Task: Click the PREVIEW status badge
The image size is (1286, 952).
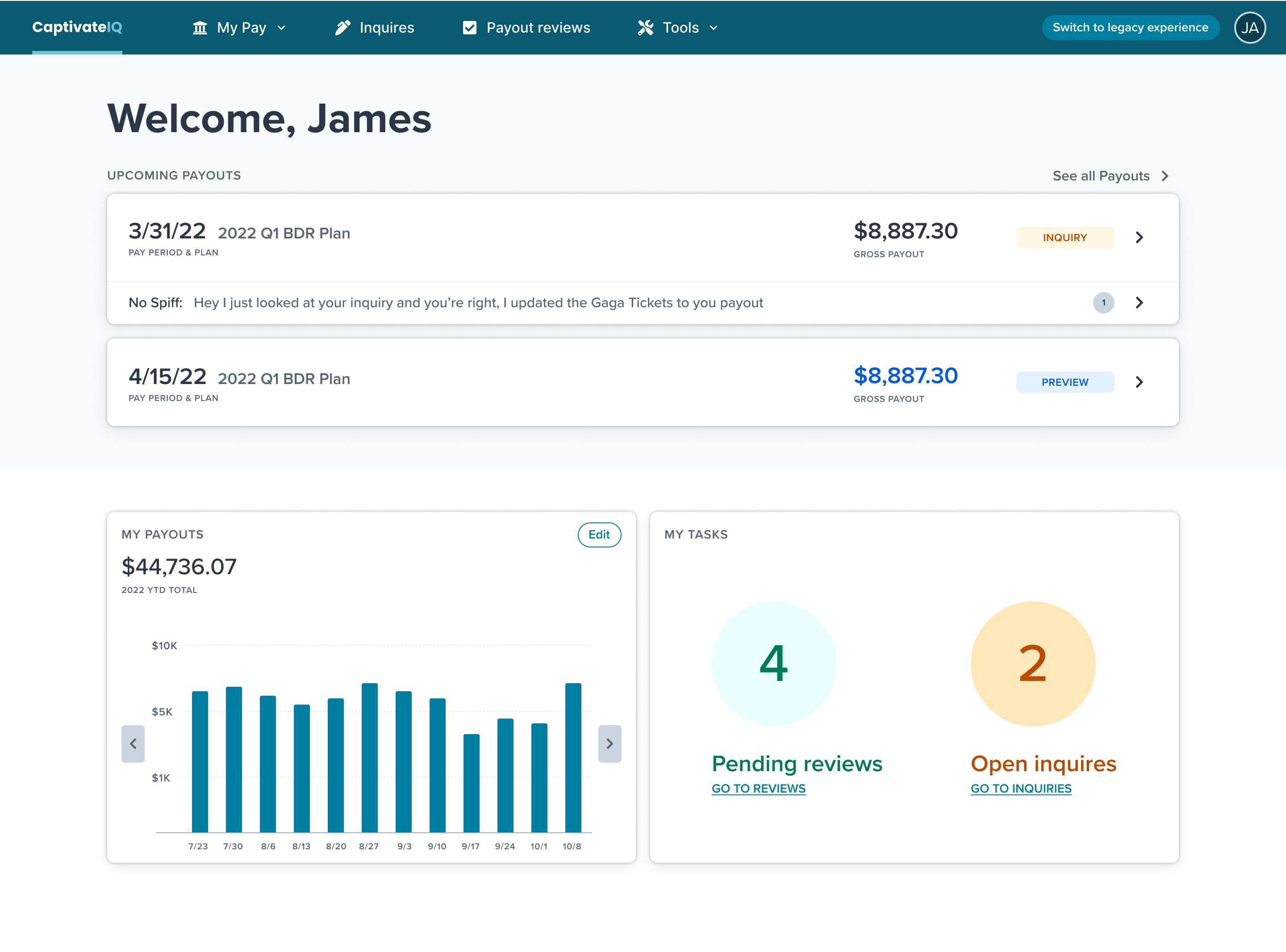Action: tap(1065, 382)
